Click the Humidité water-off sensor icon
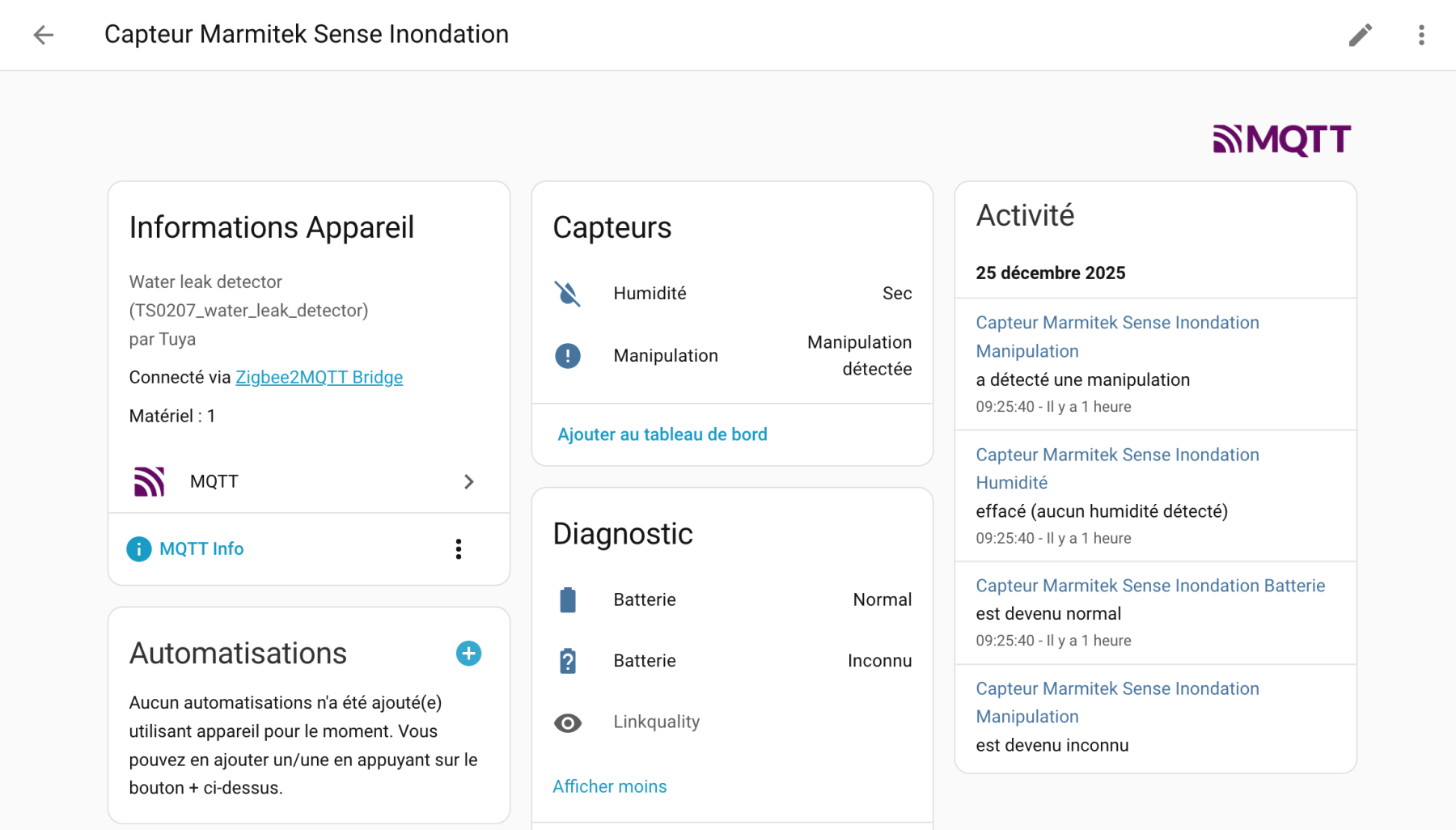Image resolution: width=1456 pixels, height=830 pixels. [568, 294]
